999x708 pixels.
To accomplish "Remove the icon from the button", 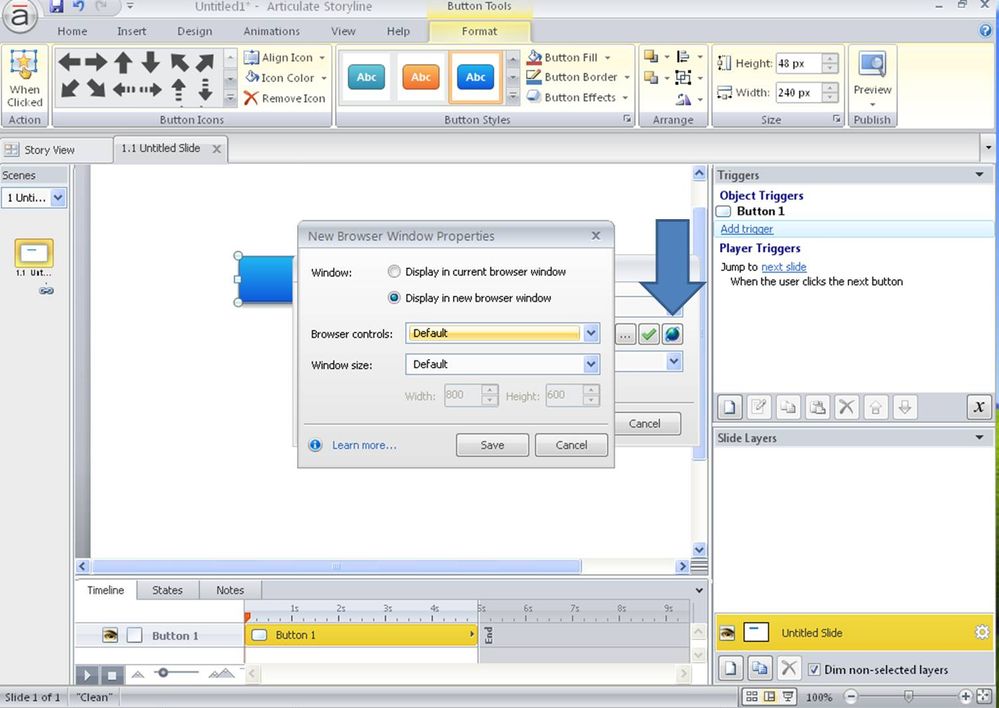I will [284, 98].
